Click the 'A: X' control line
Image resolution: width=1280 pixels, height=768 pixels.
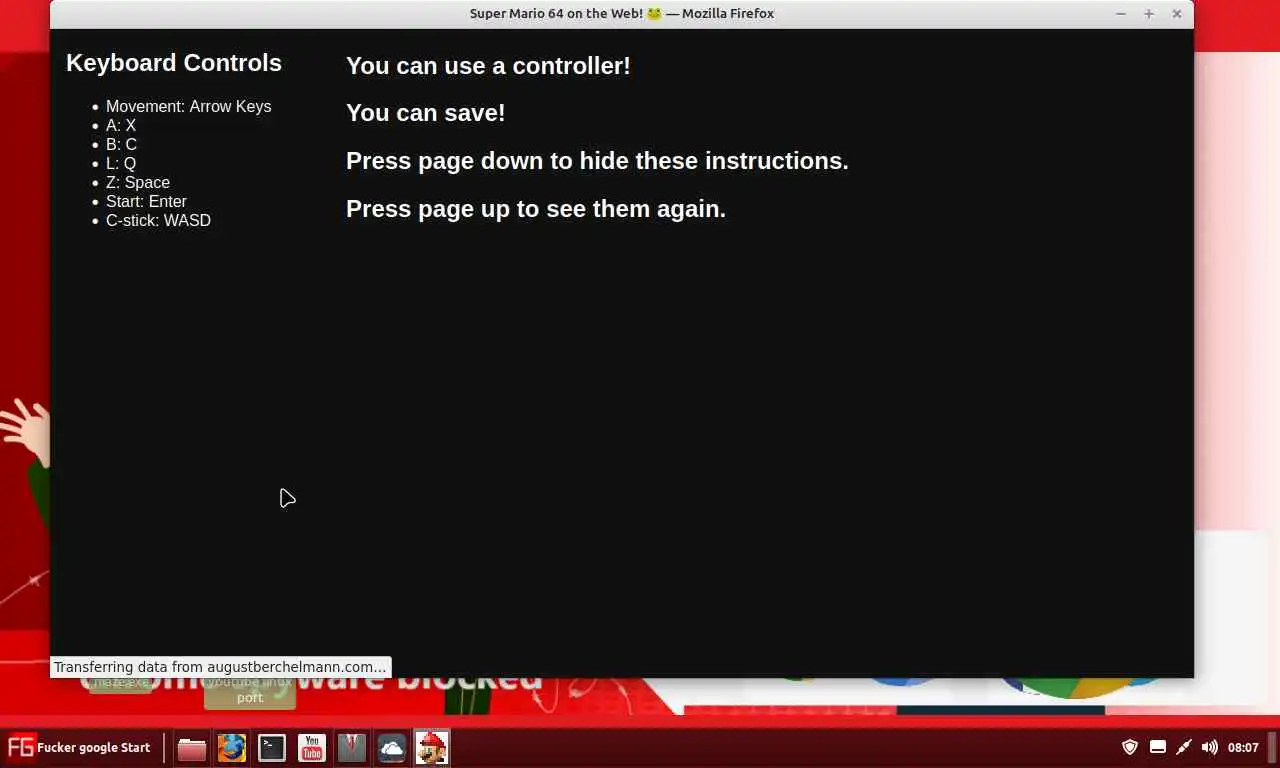[x=121, y=125]
